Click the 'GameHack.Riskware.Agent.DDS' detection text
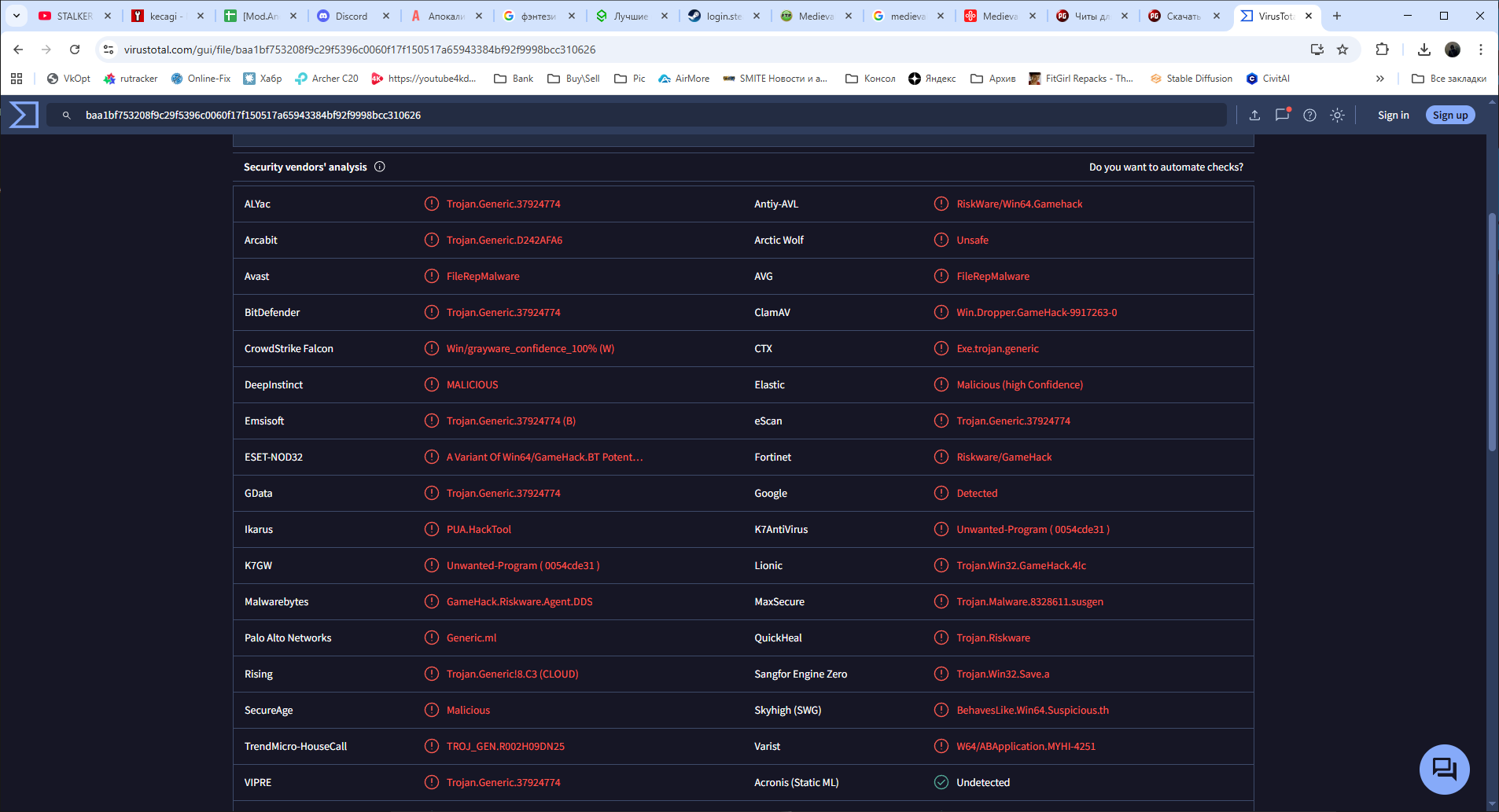Image resolution: width=1499 pixels, height=812 pixels. click(x=520, y=601)
